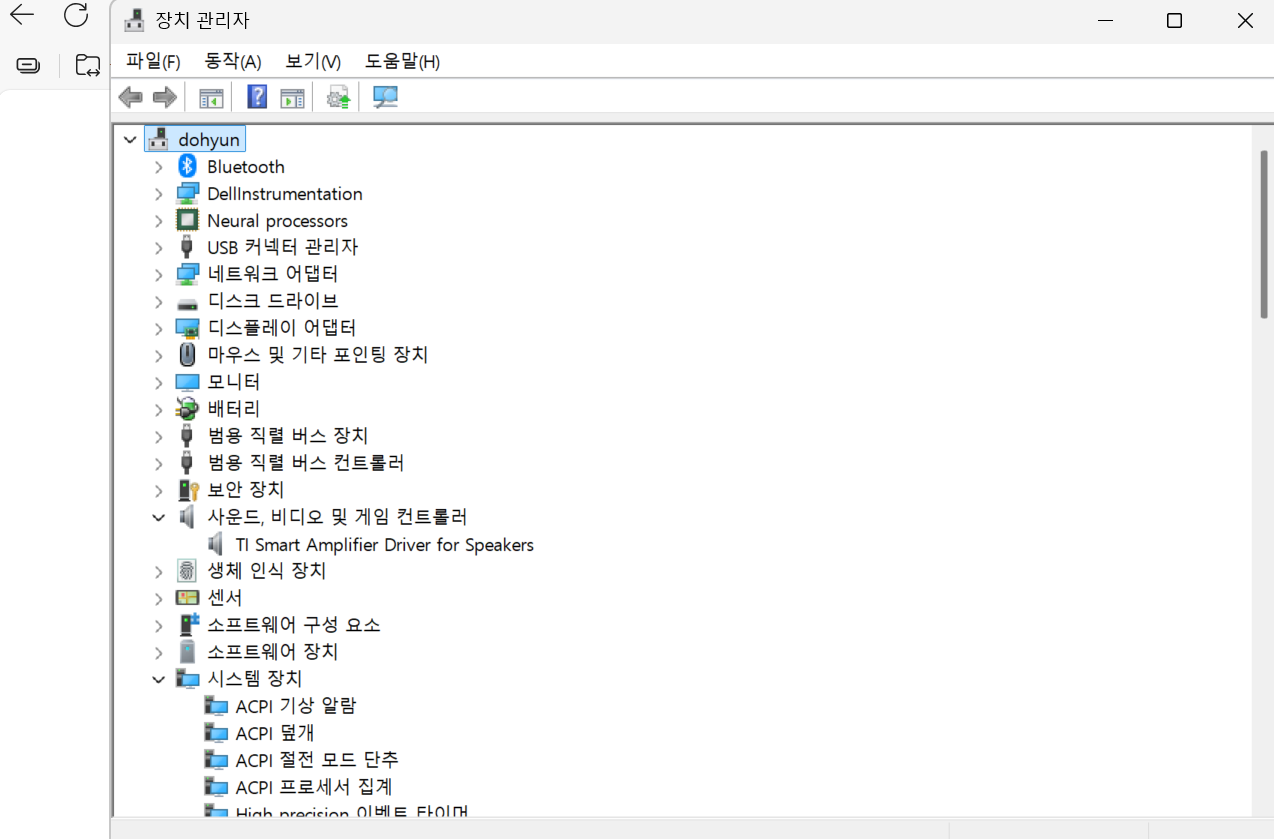1274x839 pixels.
Task: Click the 디스크 드라이브 icon
Action: [x=187, y=302]
